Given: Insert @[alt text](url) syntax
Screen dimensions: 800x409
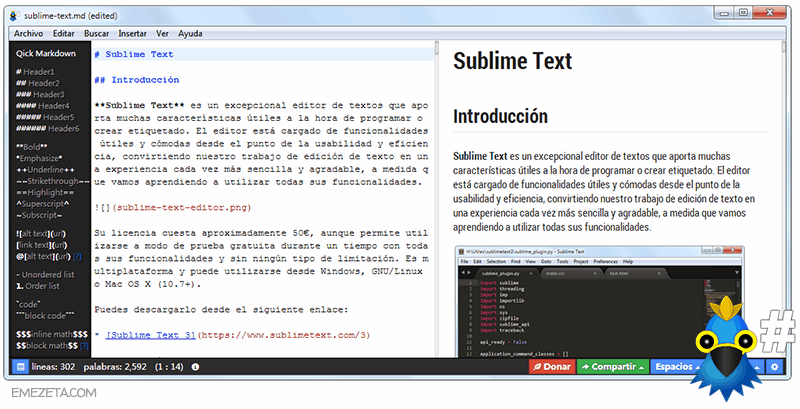Looking at the screenshot, I should pos(43,257).
